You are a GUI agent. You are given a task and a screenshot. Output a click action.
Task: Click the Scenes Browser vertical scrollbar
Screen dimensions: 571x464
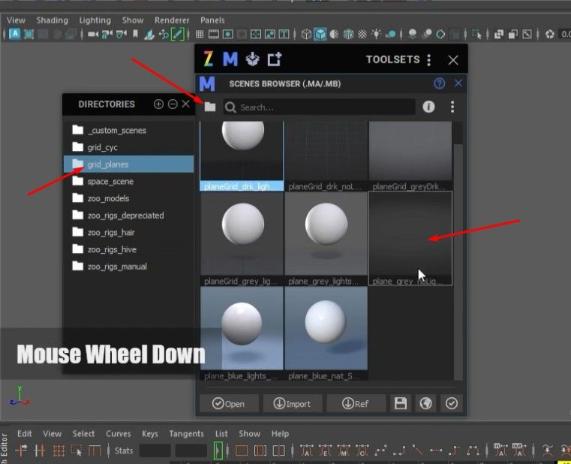pyautogui.click(x=458, y=251)
